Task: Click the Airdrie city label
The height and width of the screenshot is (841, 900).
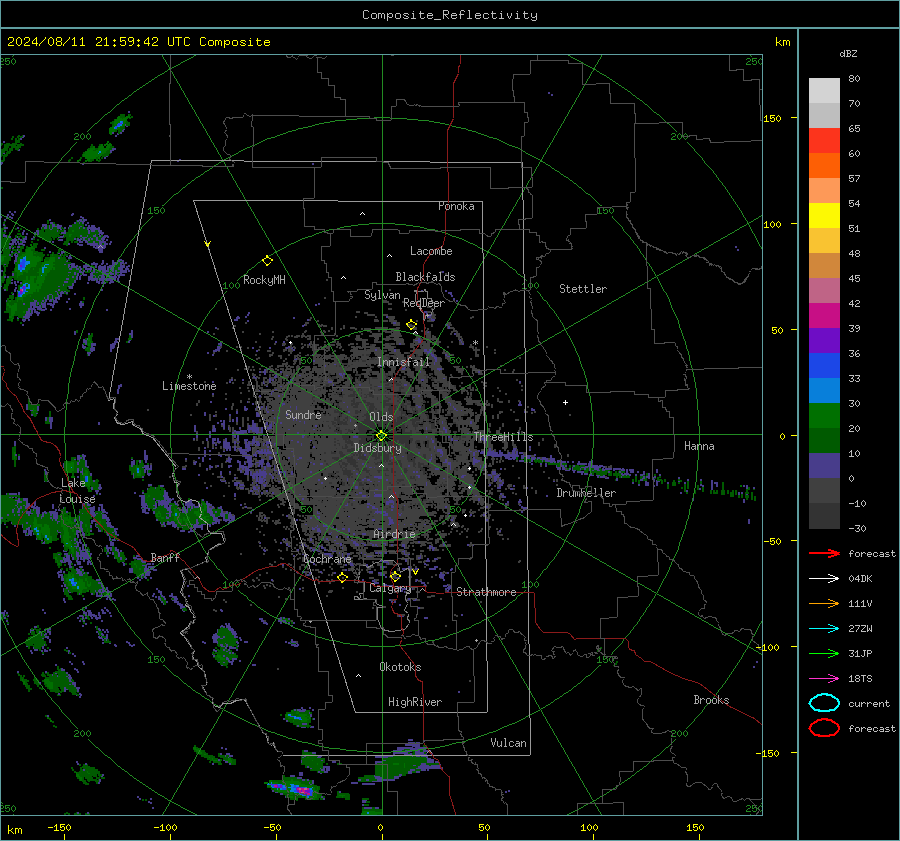Action: pos(394,534)
